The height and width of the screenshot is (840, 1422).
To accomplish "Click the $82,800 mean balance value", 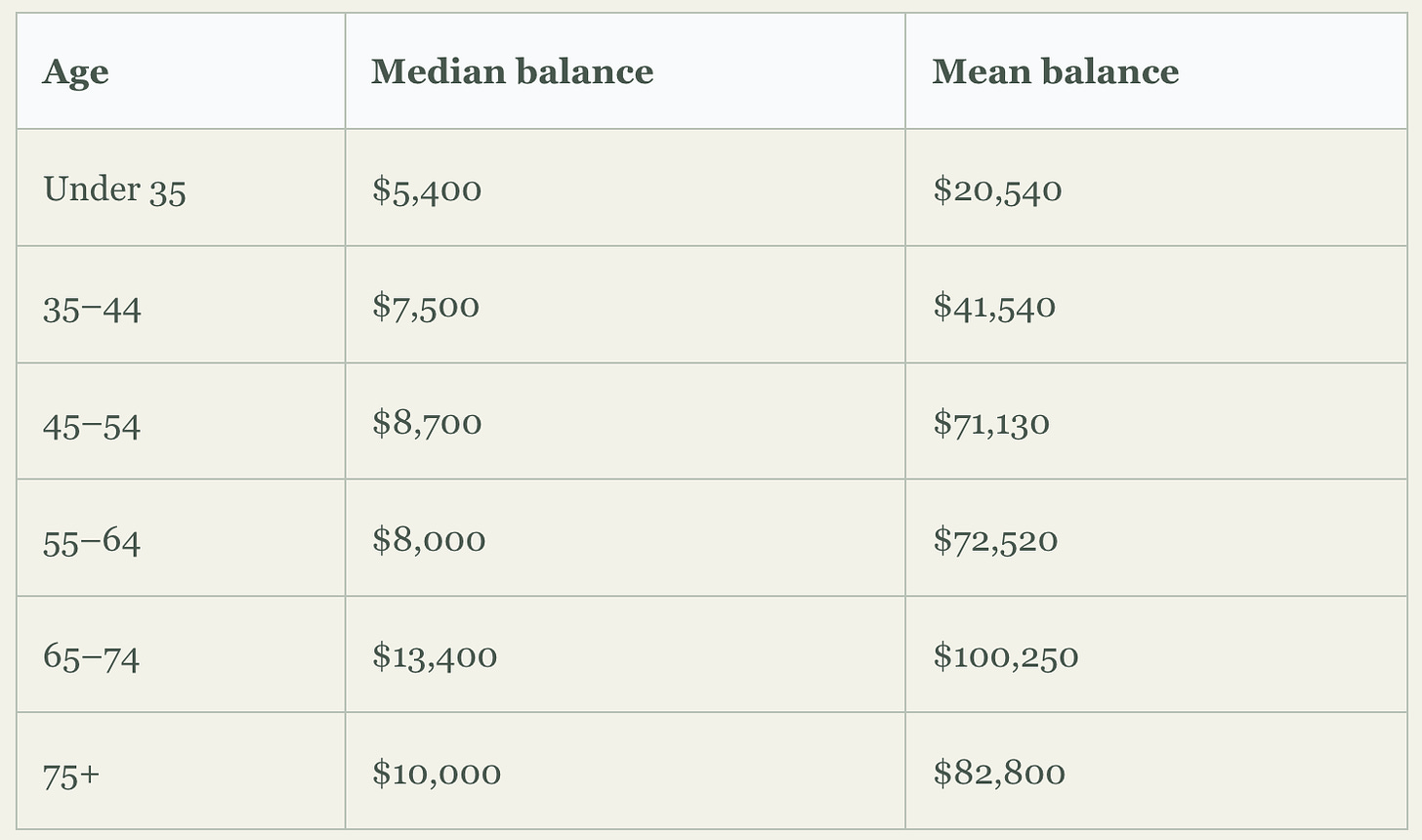I will pos(999,773).
